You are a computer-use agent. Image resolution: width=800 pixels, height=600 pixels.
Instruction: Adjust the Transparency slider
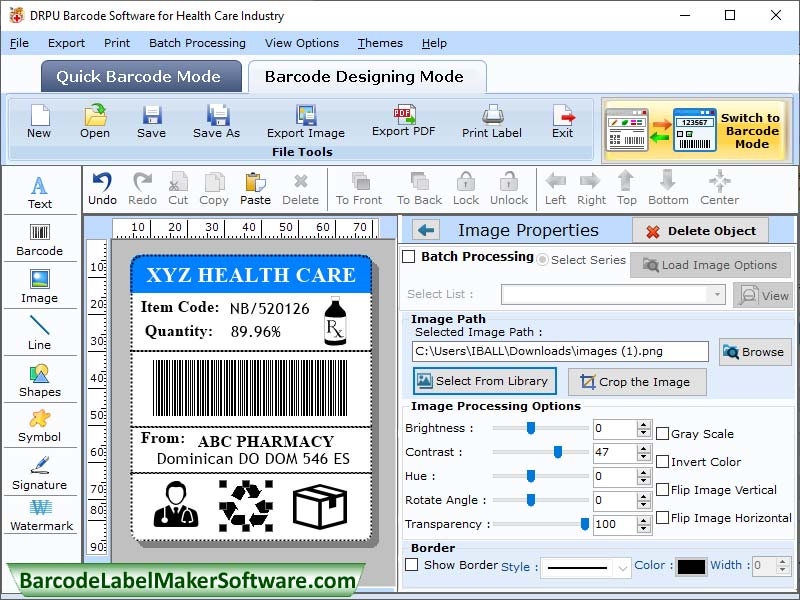tap(585, 523)
